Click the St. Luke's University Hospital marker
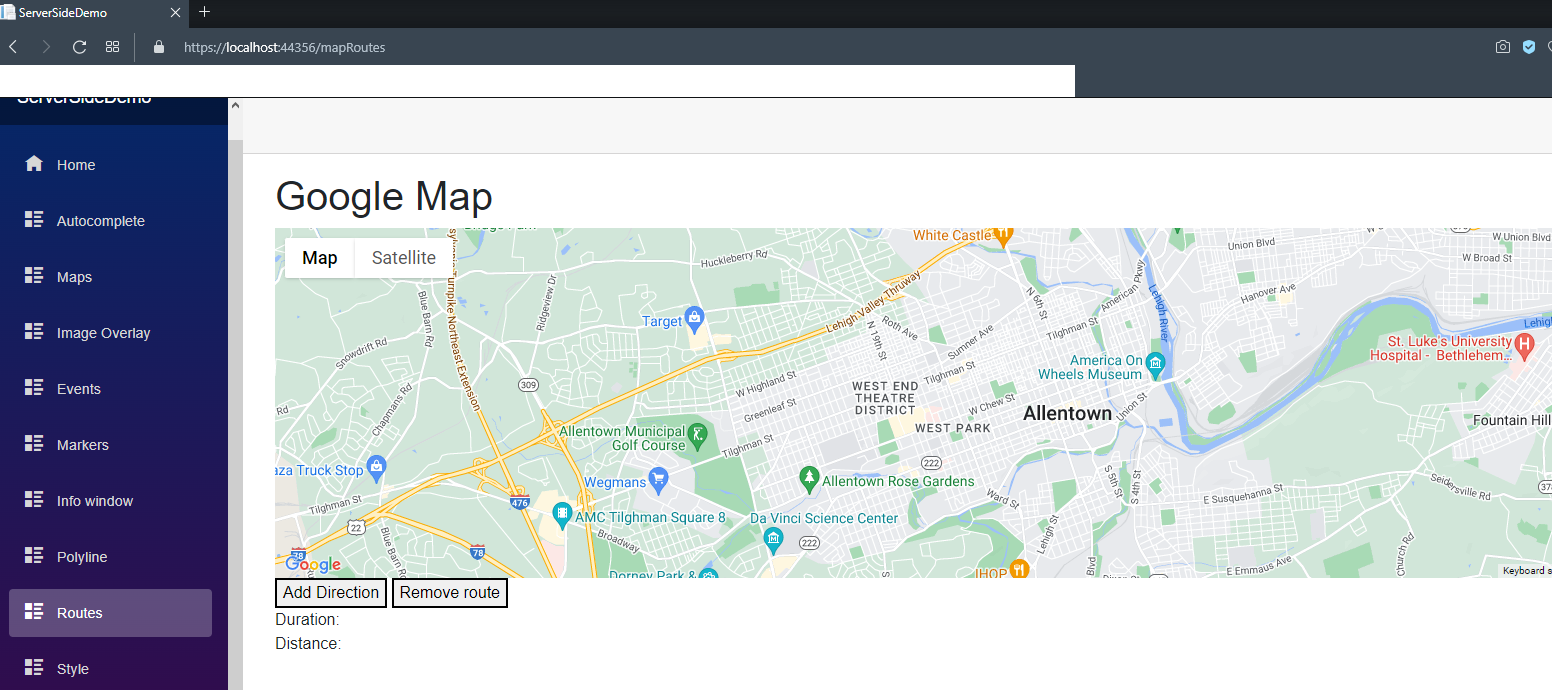1552x690 pixels. (1525, 345)
